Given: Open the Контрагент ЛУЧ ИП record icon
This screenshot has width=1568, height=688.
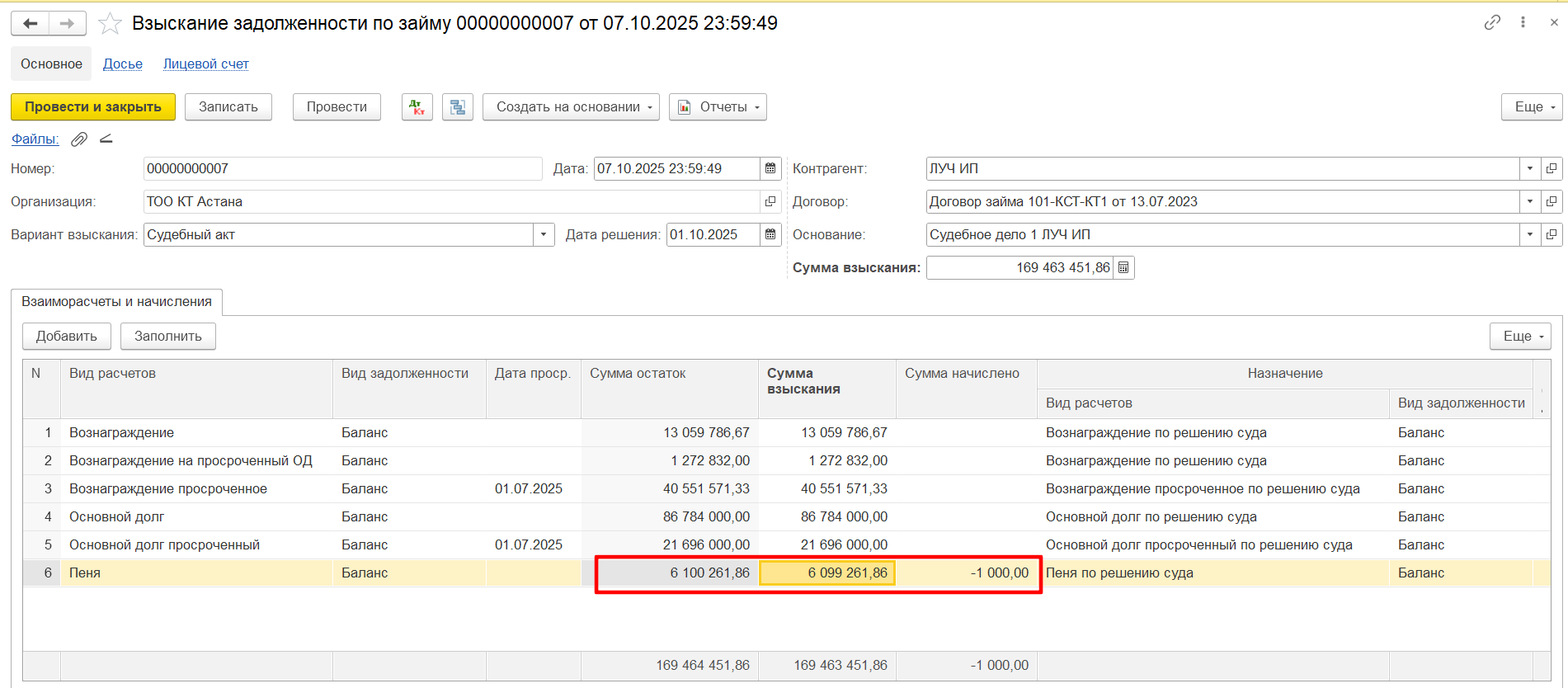Looking at the screenshot, I should point(1552,168).
